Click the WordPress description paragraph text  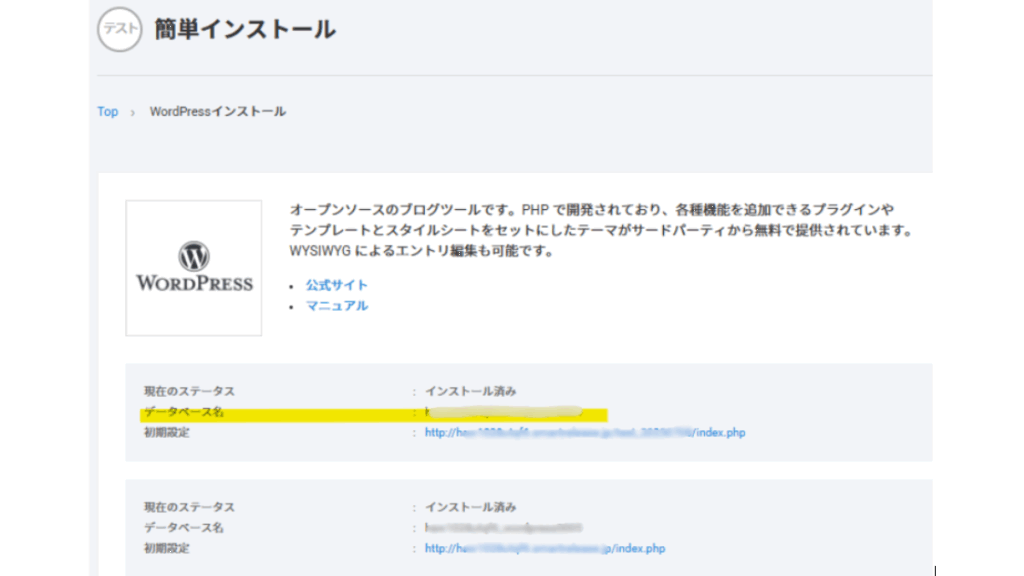pyautogui.click(x=600, y=230)
